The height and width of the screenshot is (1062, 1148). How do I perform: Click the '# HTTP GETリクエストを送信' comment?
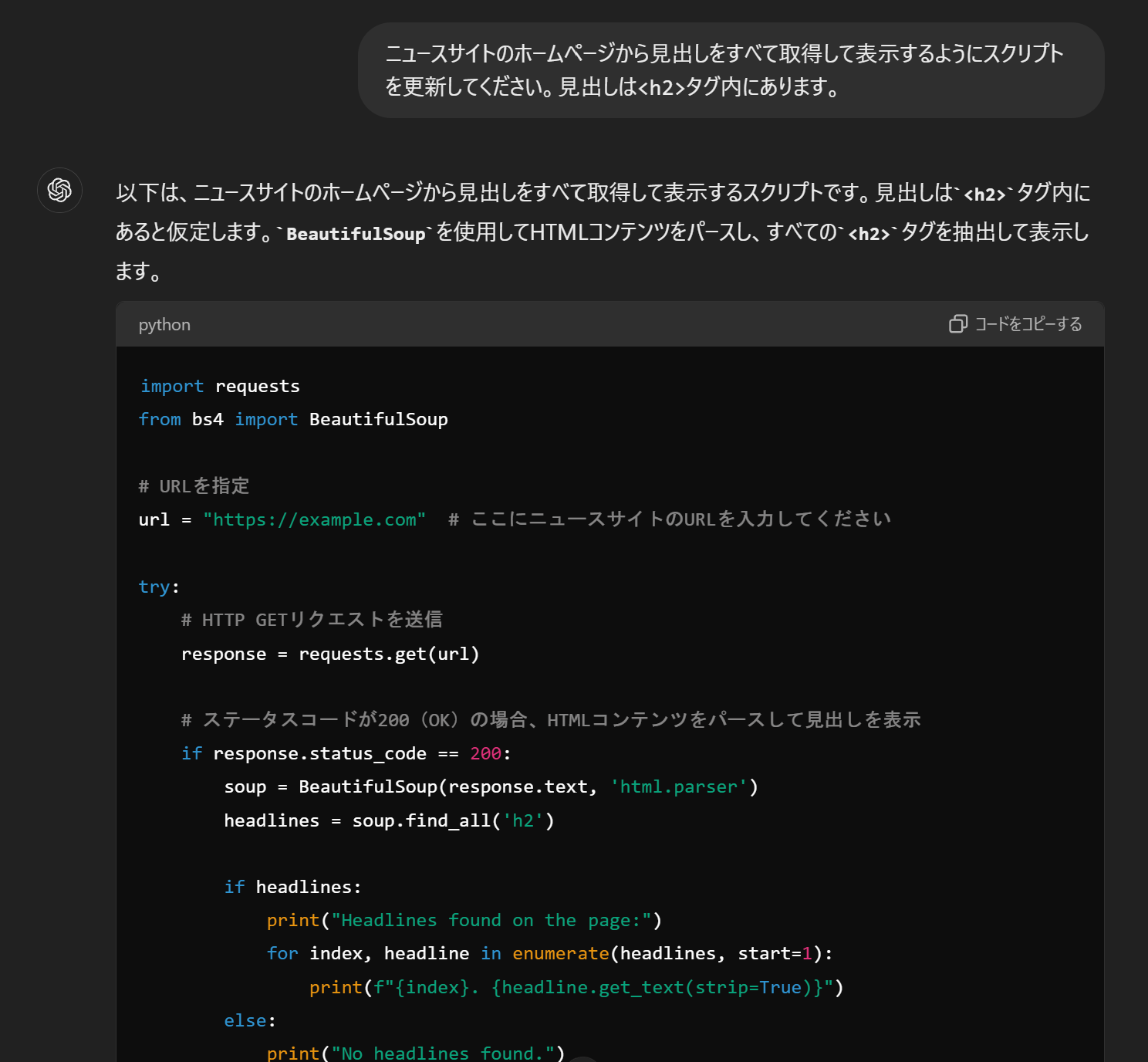[x=312, y=620]
